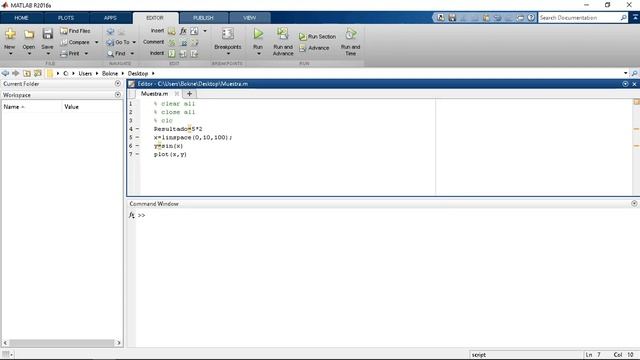Click the decrease indent icon

pyautogui.click(x=194, y=53)
